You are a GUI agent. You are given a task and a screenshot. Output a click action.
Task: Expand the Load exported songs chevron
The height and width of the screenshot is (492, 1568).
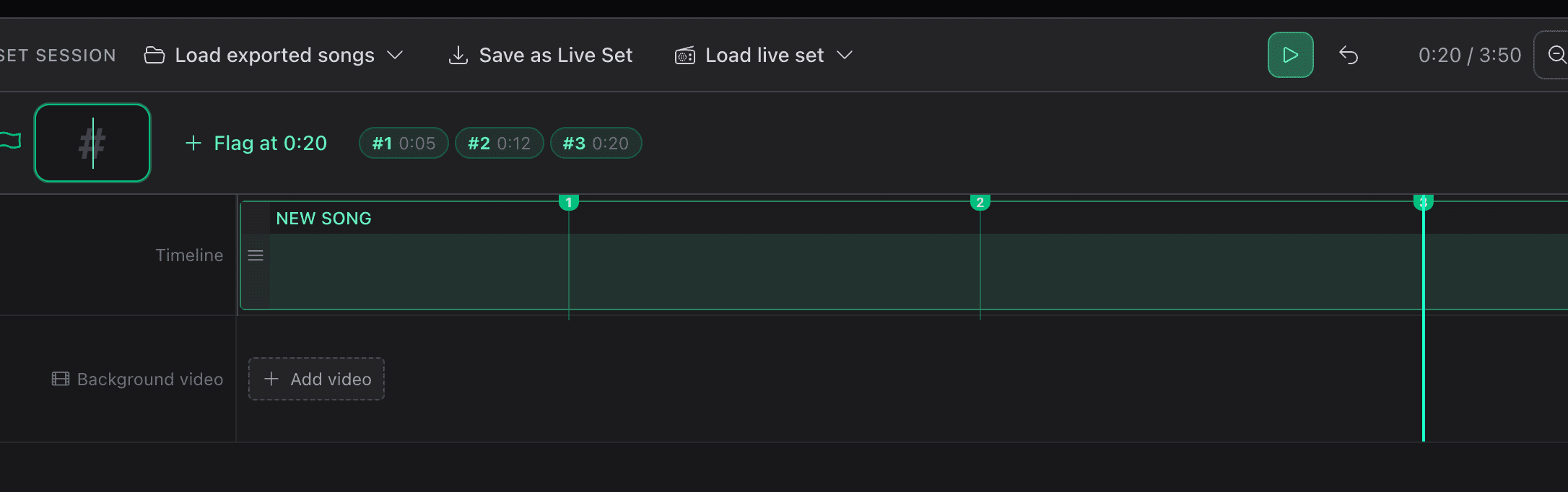coord(395,55)
